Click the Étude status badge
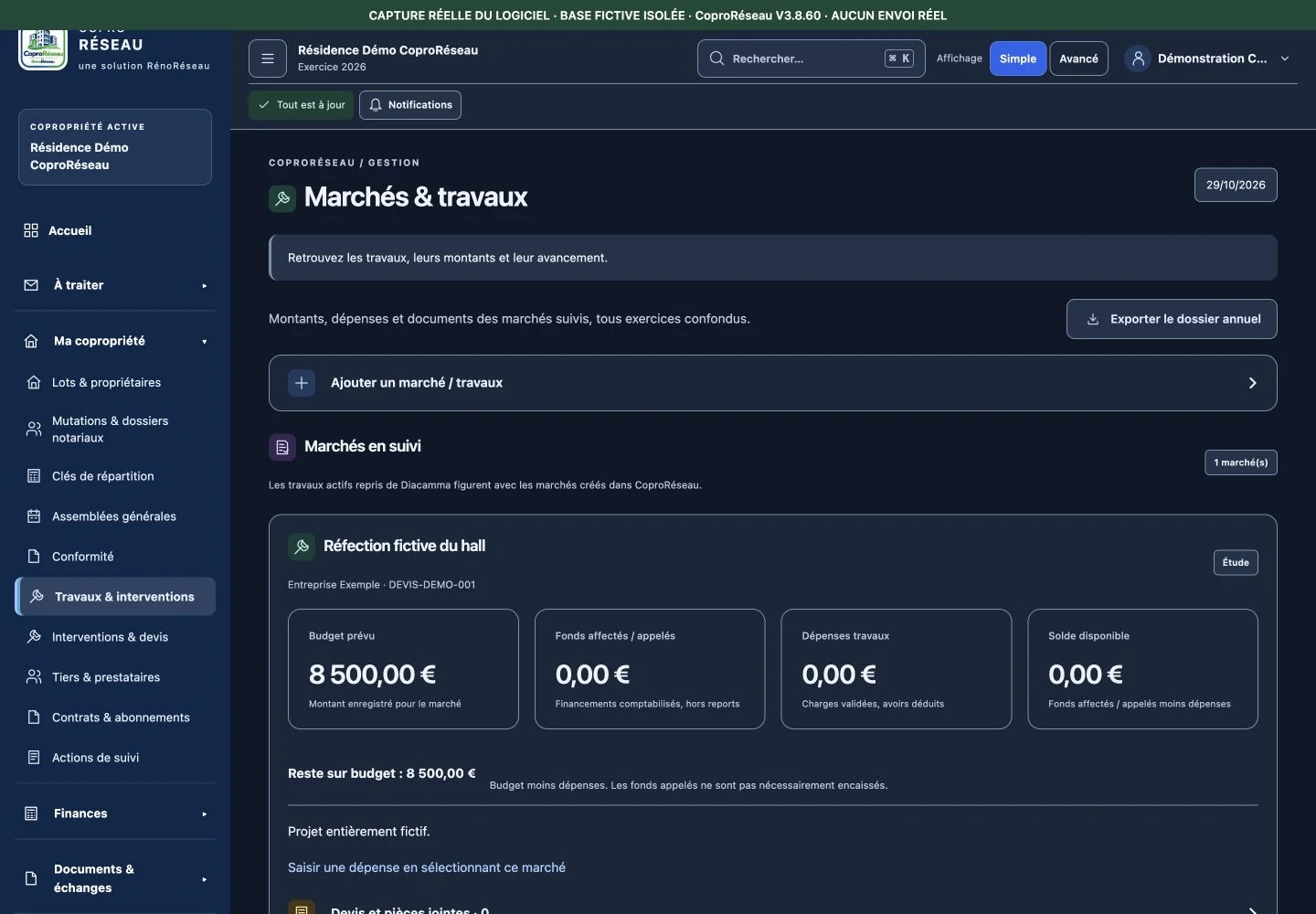The height and width of the screenshot is (914, 1316). (x=1236, y=562)
